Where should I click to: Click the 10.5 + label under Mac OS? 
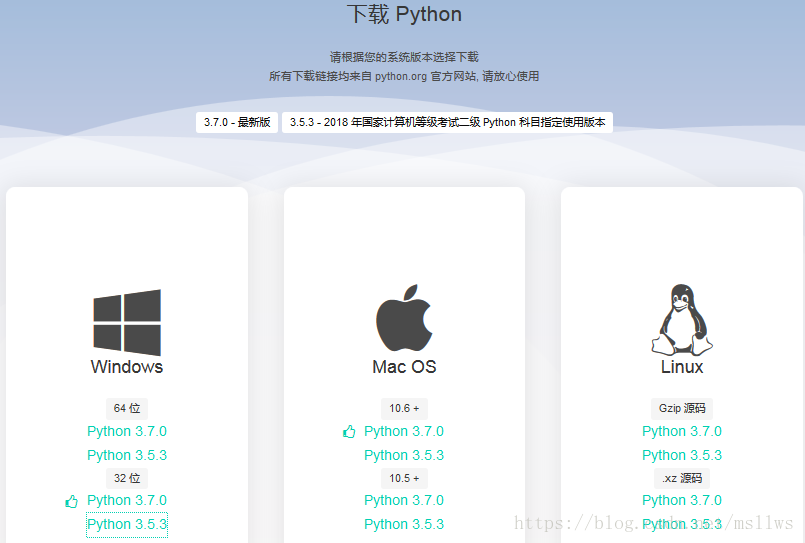[x=404, y=478]
